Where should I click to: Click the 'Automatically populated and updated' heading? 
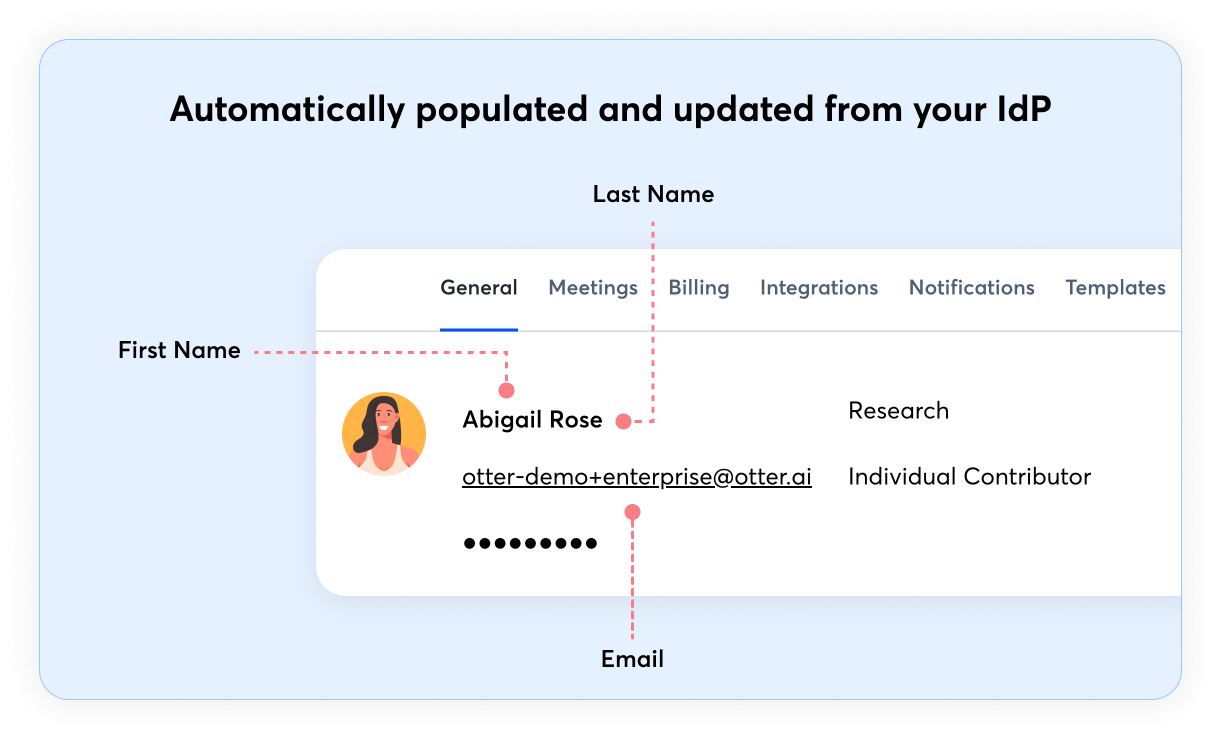click(610, 110)
